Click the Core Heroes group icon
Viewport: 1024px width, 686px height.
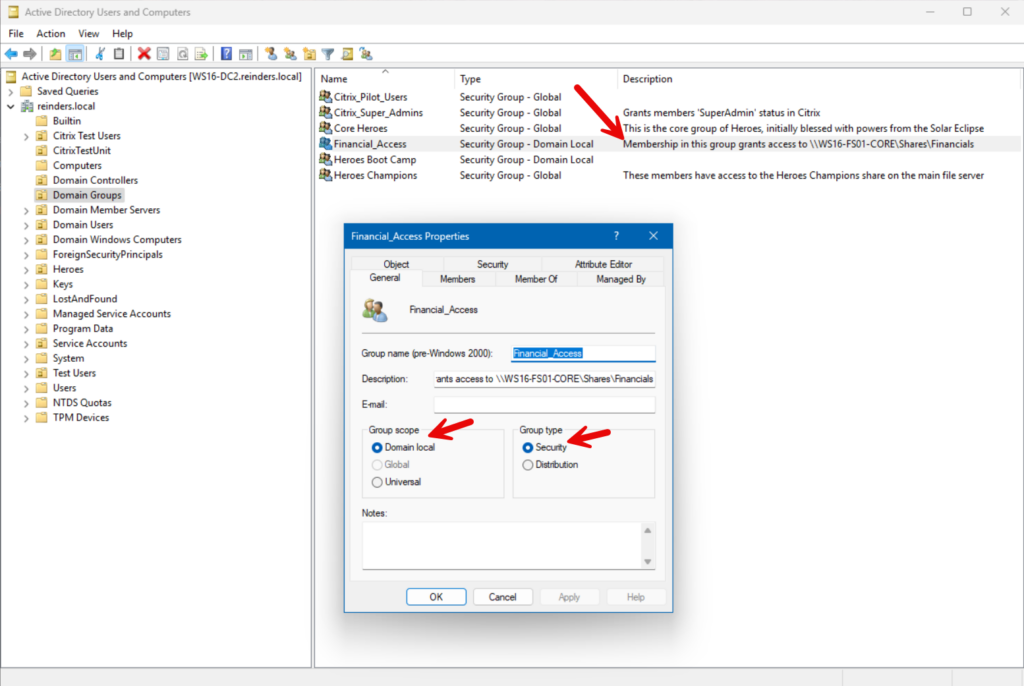point(325,128)
